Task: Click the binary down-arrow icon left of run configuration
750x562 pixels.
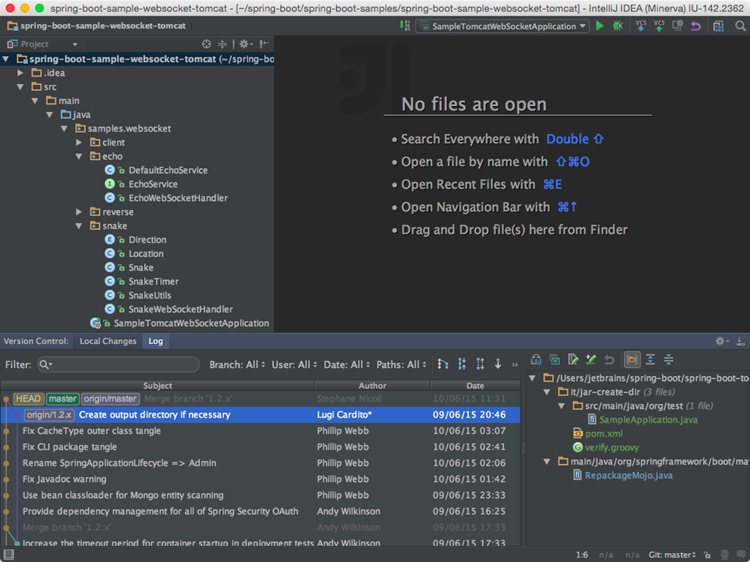Action: (x=405, y=26)
